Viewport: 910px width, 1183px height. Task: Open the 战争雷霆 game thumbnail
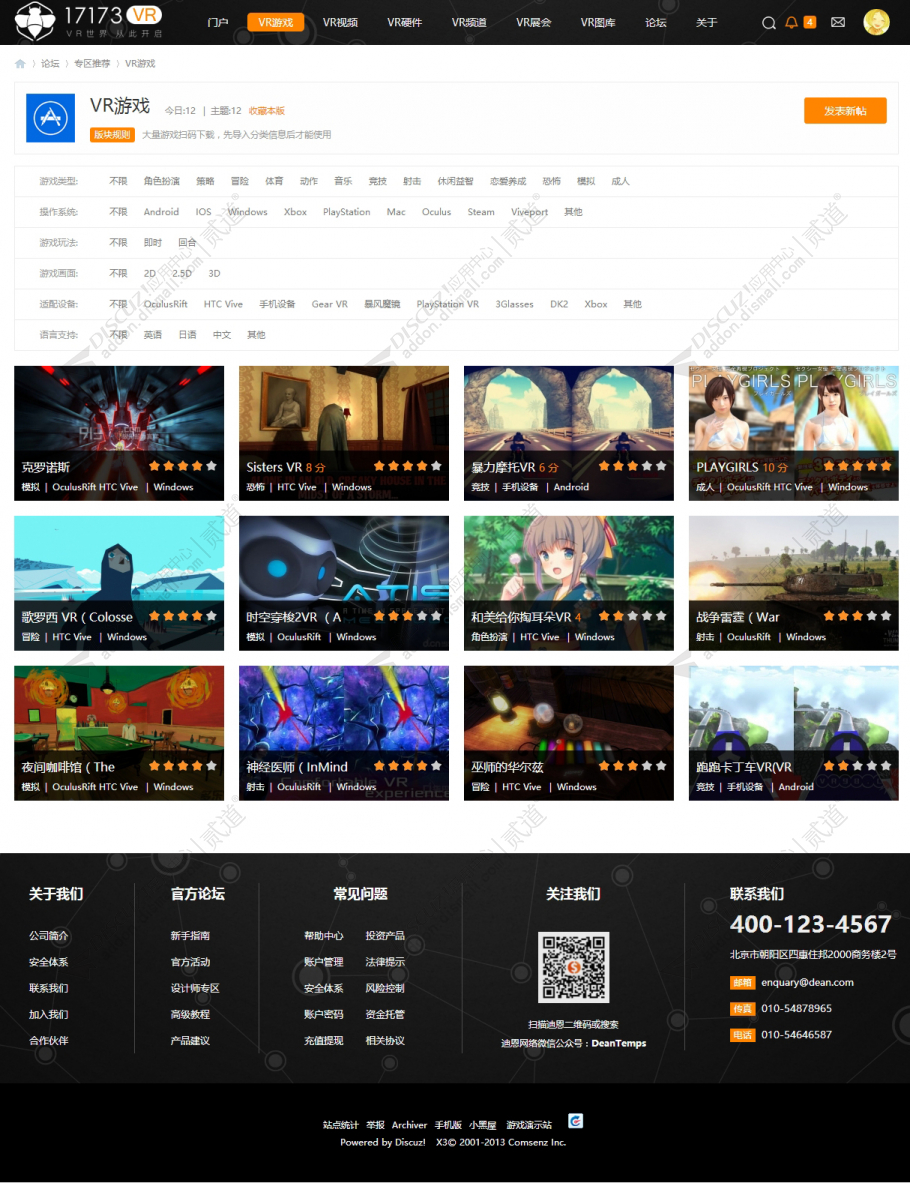(x=794, y=583)
